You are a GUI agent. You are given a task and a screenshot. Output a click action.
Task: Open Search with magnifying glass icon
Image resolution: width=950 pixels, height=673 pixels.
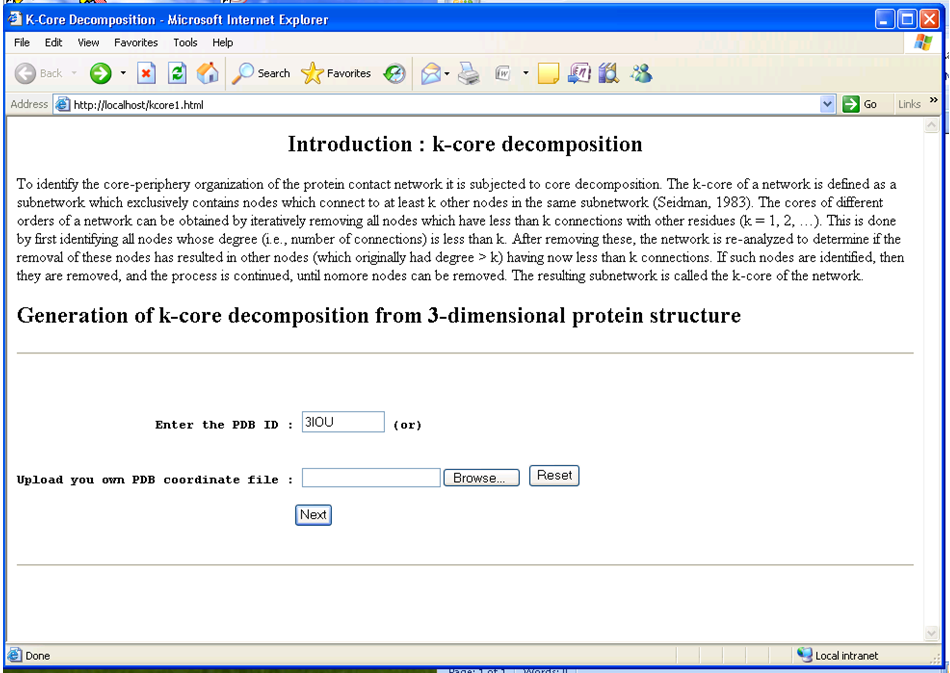pos(261,73)
